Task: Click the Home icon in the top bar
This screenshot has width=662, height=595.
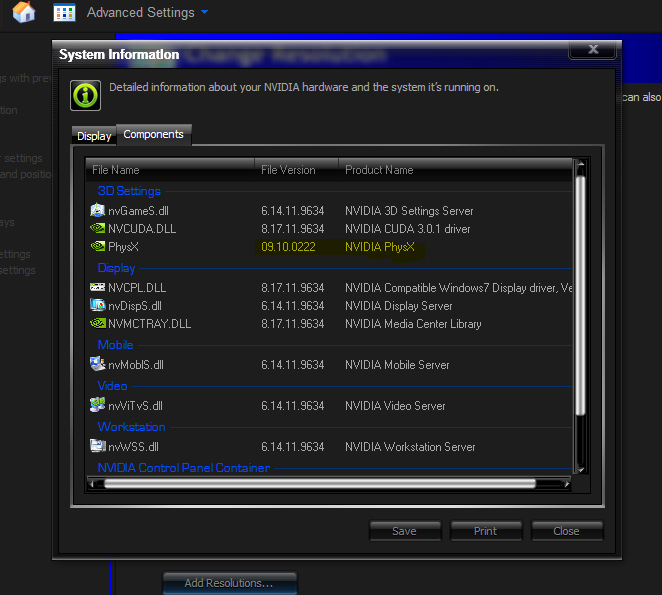Action: click(x=22, y=13)
